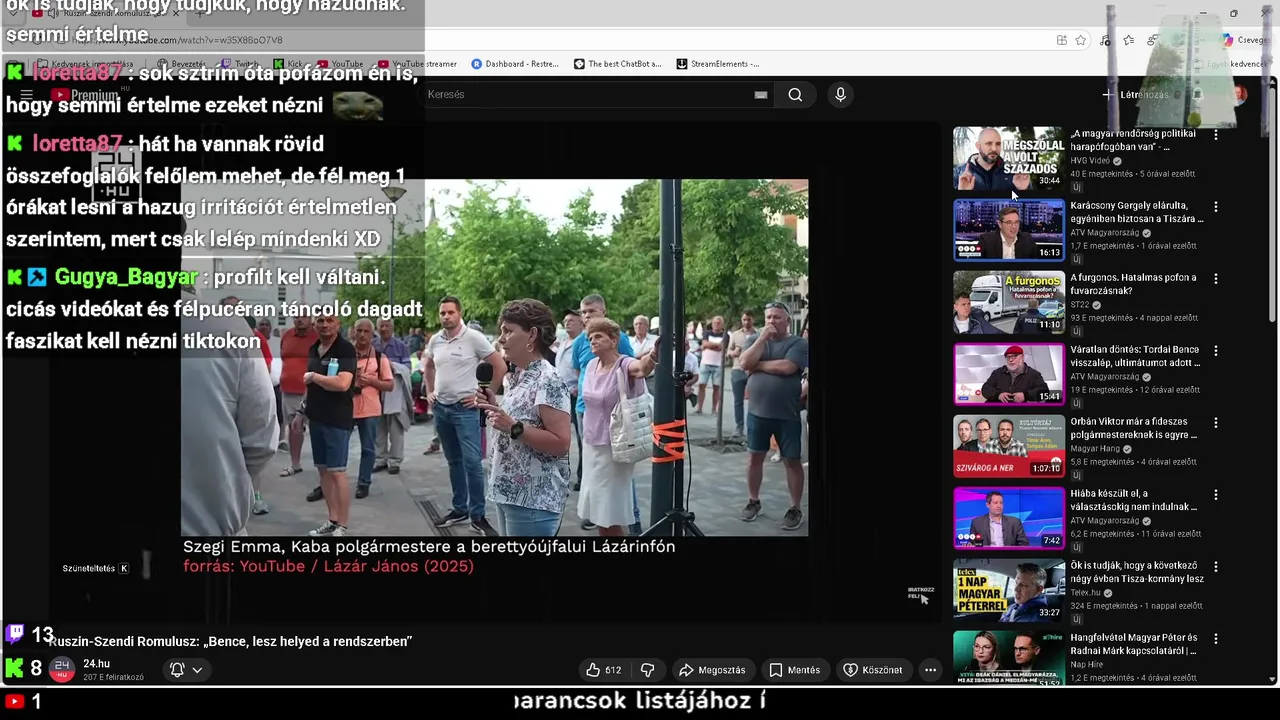Visit the Telex.hu channel name

pos(1085,593)
